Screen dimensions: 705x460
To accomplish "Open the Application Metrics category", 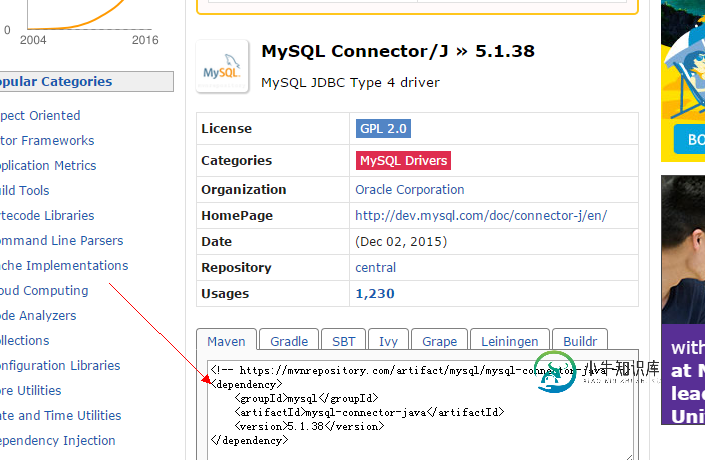I will pos(48,165).
